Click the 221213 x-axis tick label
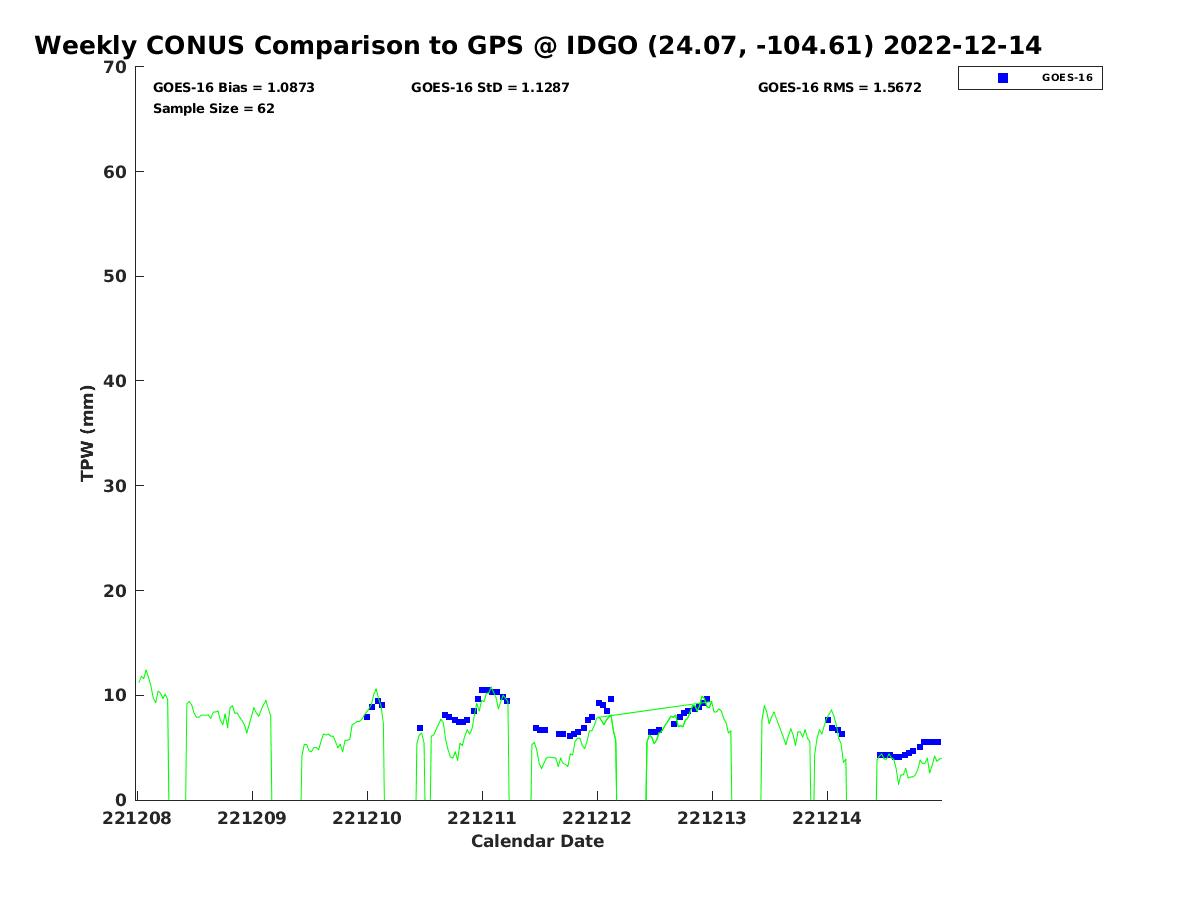 (x=712, y=818)
